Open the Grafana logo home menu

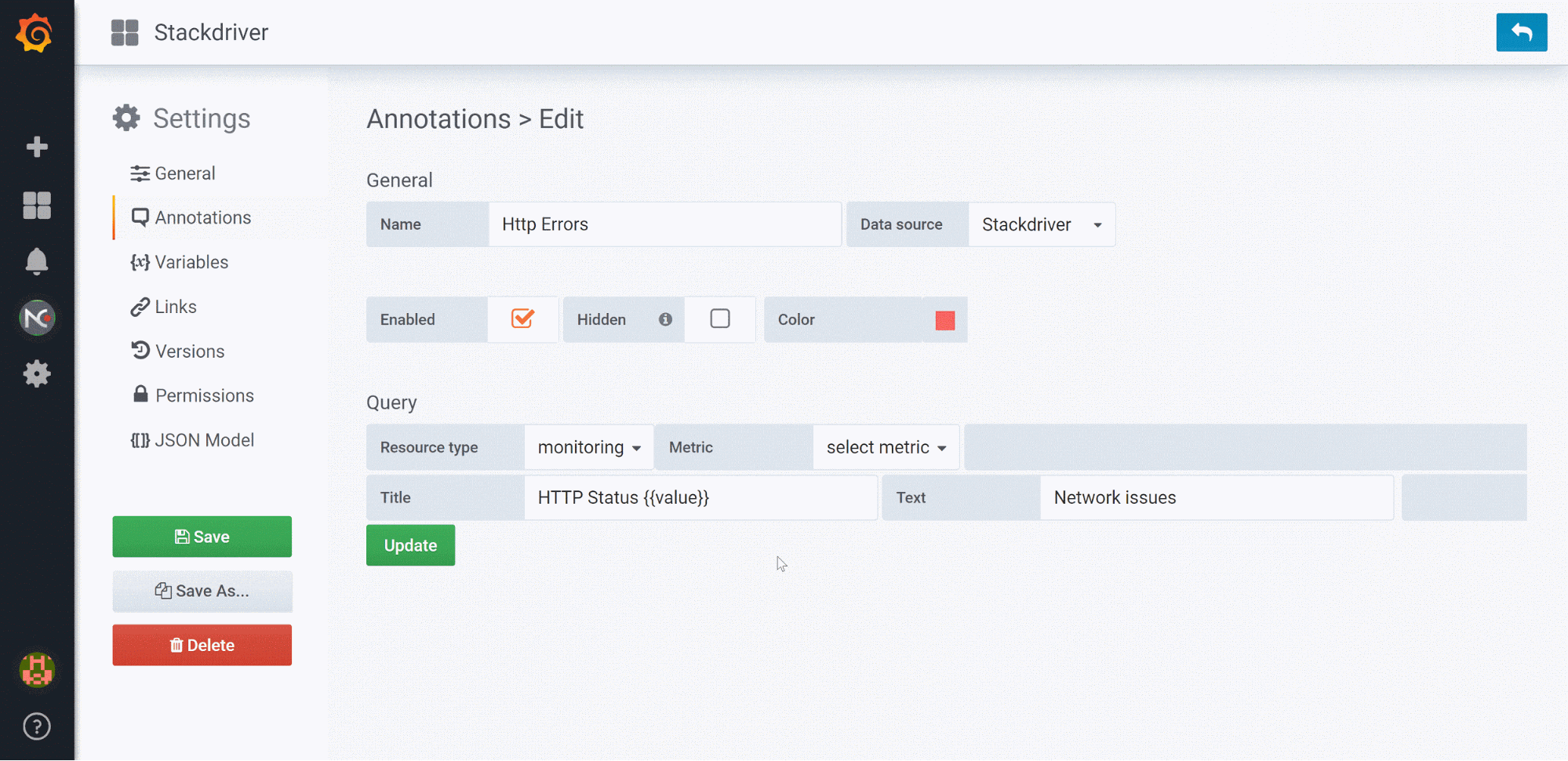tap(35, 33)
